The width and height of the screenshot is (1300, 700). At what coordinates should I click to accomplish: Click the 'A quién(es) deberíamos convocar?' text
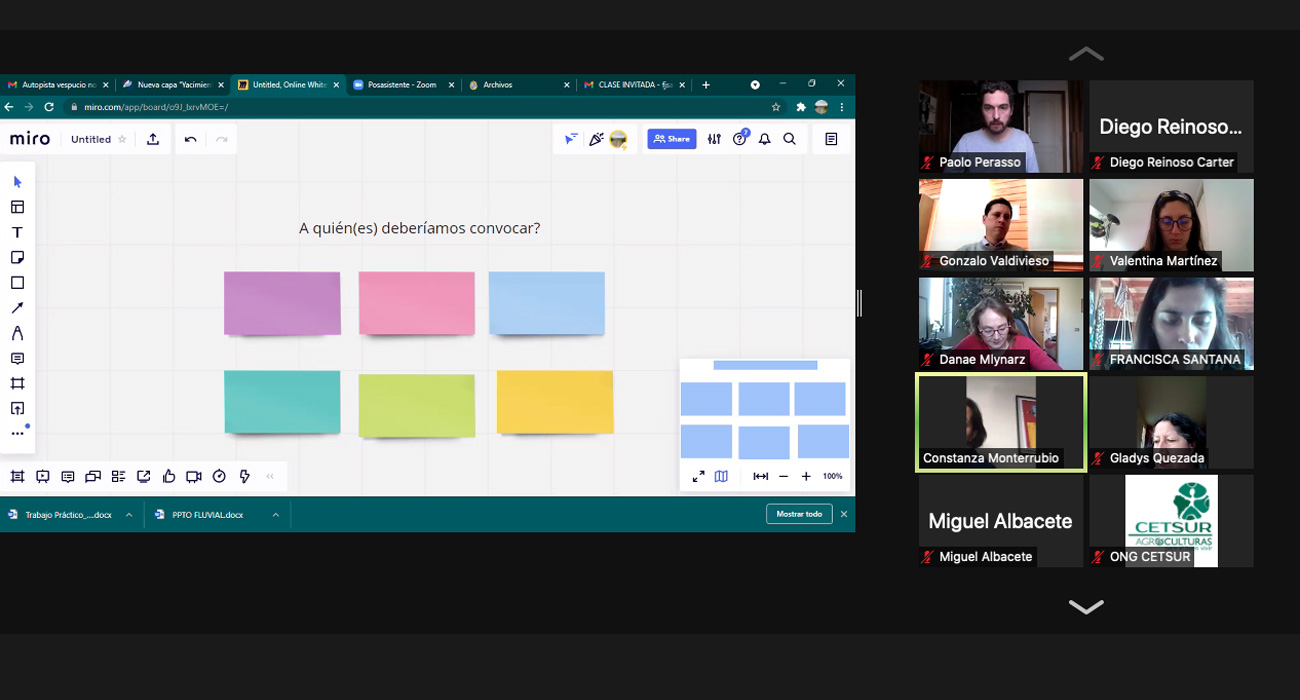[420, 228]
